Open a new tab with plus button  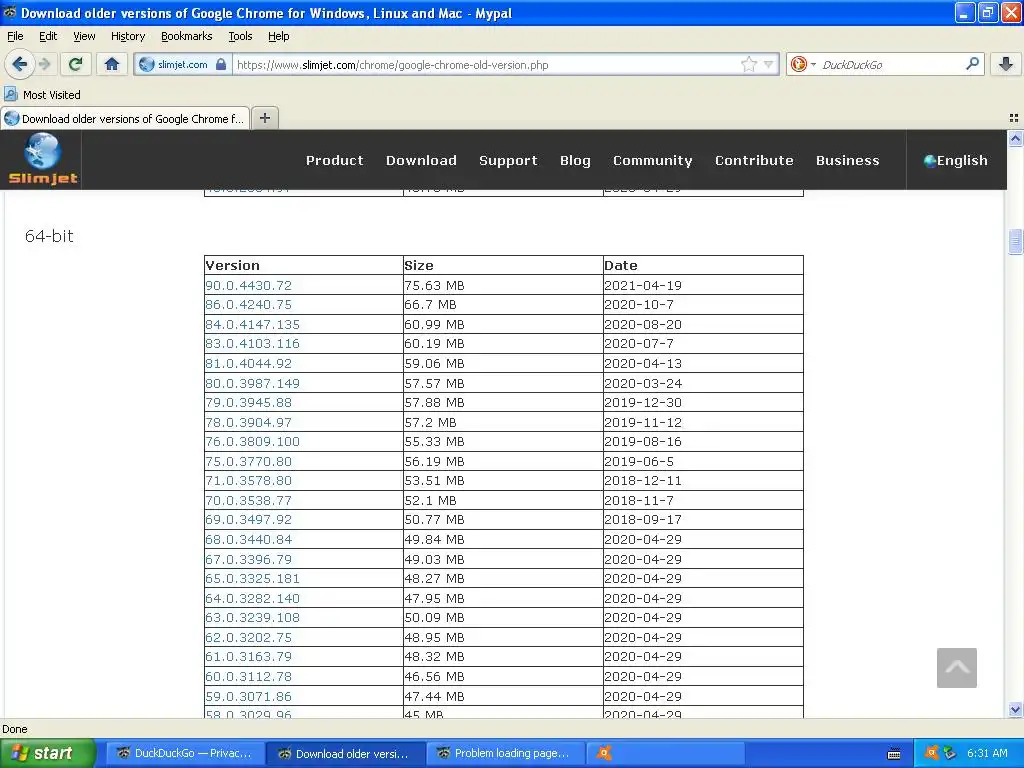264,118
